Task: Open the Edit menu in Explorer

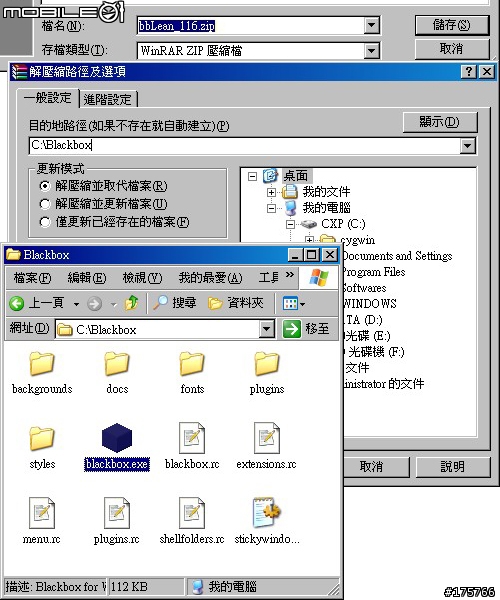Action: (x=87, y=277)
